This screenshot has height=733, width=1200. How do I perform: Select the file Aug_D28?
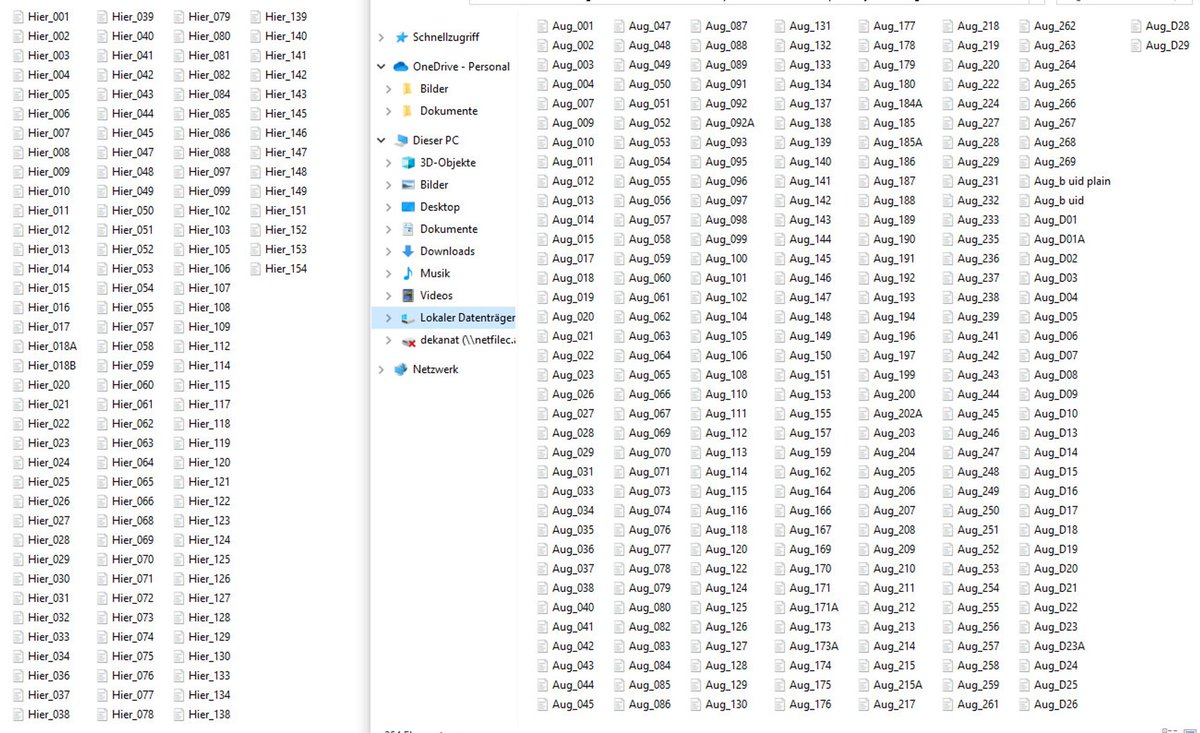click(1167, 26)
